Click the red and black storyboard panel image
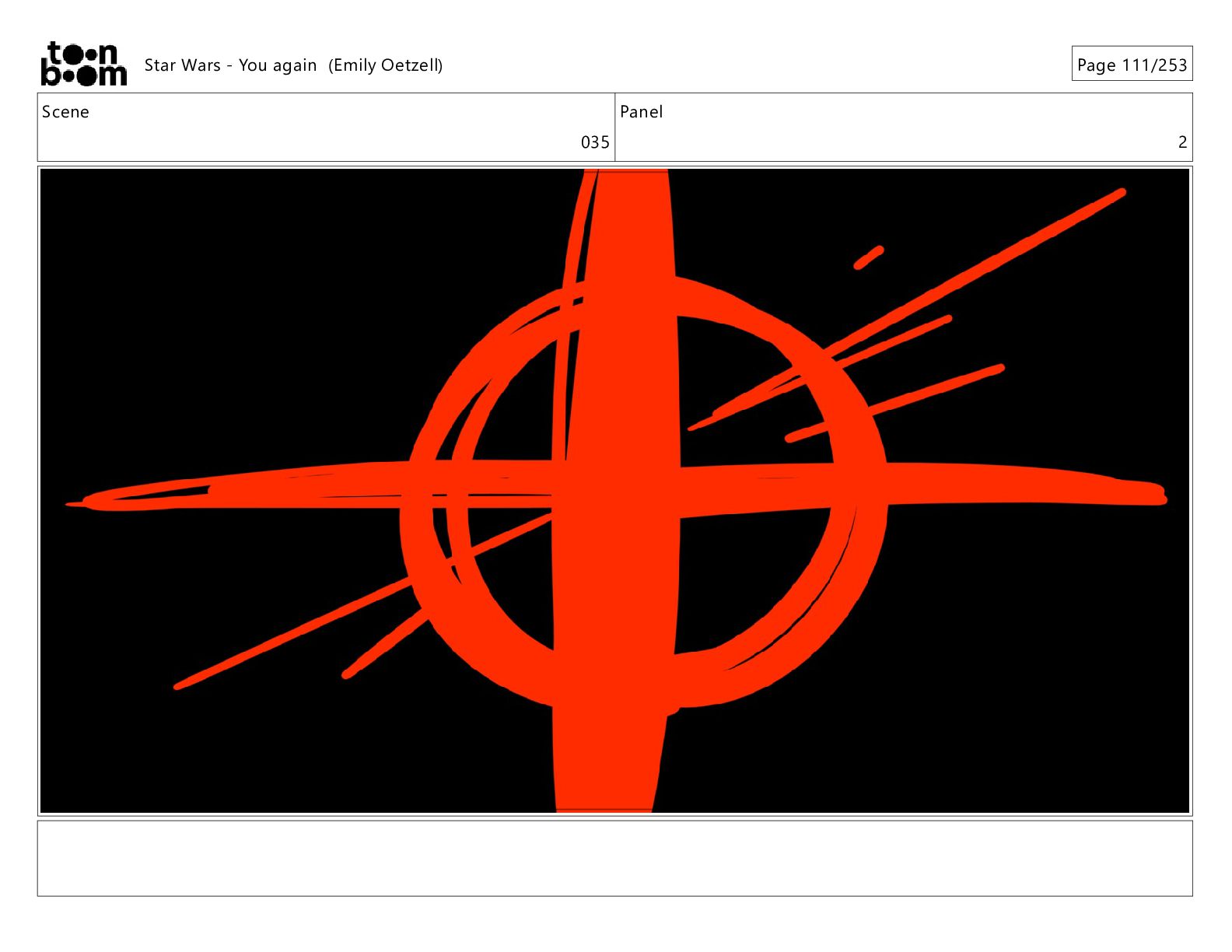 [614, 491]
